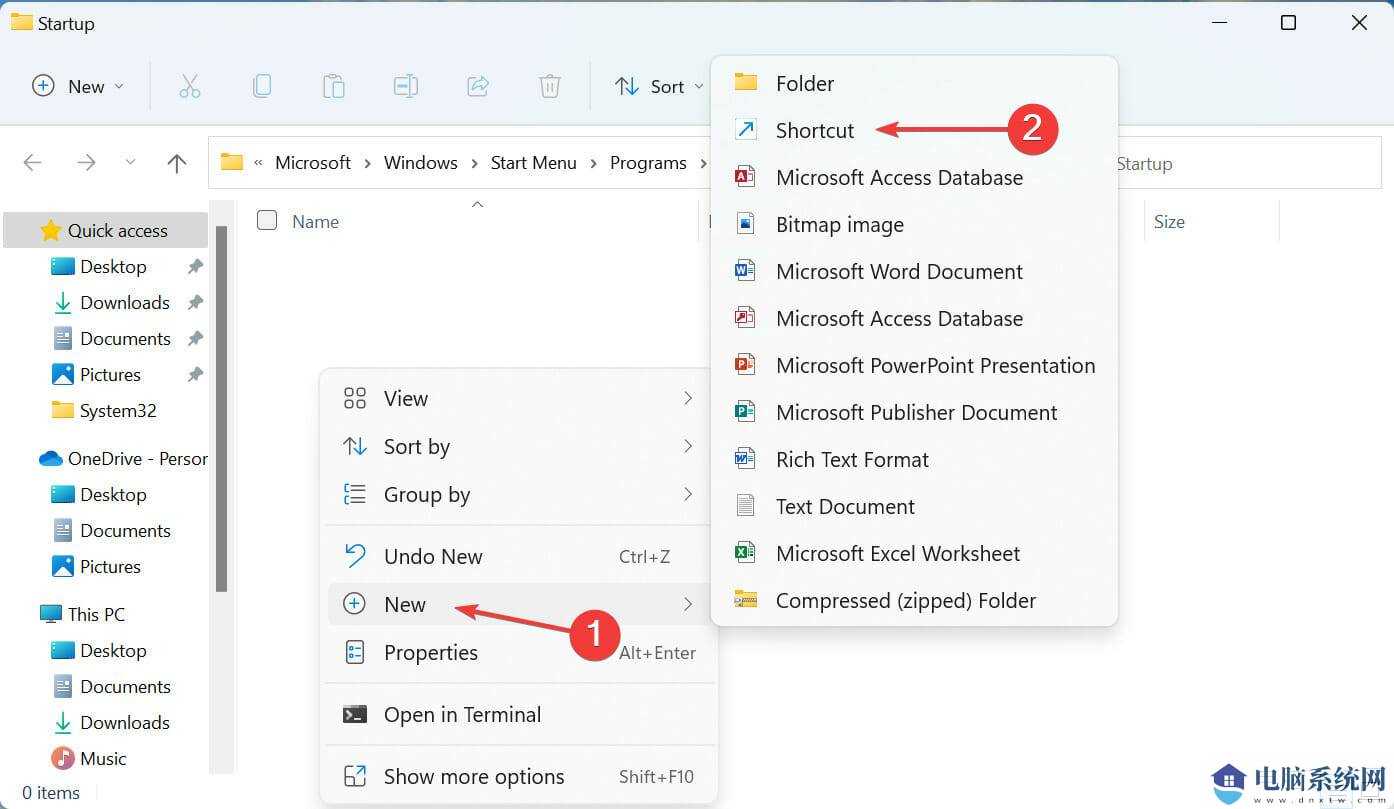Open Pictures under Quick access

(110, 375)
